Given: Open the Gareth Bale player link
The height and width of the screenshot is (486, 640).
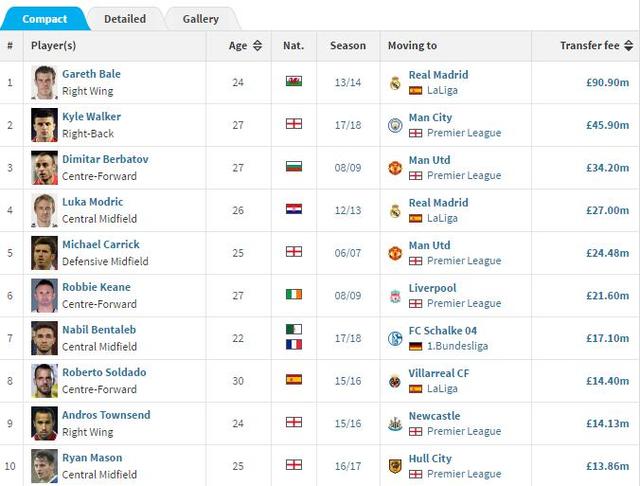Looking at the screenshot, I should (91, 74).
